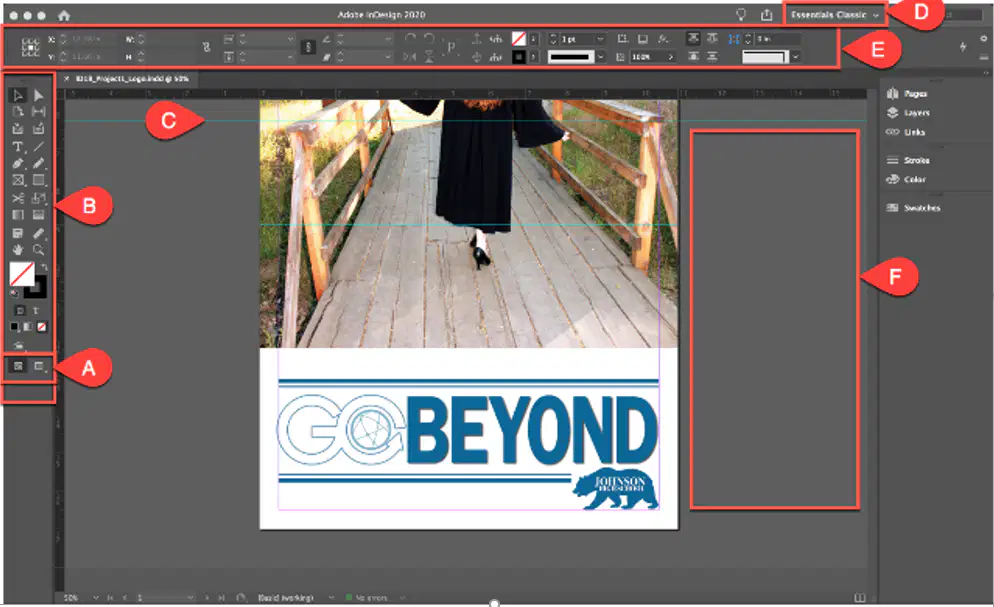The width and height of the screenshot is (994, 607).
Task: Go to next page arrow
Action: point(207,597)
